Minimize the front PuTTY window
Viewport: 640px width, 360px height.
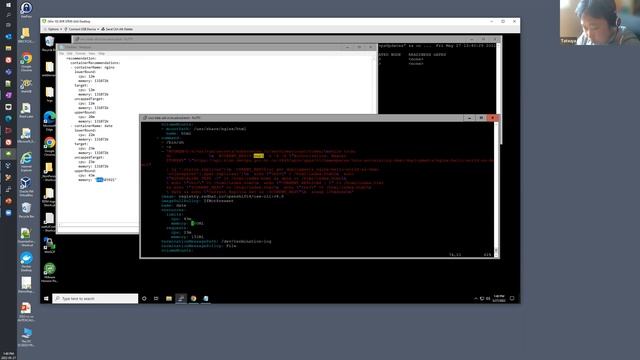tap(469, 118)
